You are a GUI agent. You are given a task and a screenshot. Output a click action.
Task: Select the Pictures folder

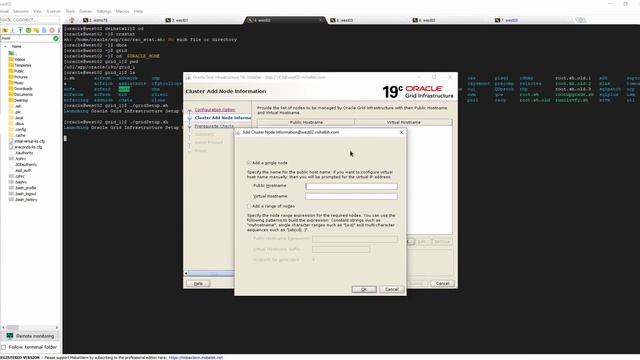pyautogui.click(x=18, y=77)
